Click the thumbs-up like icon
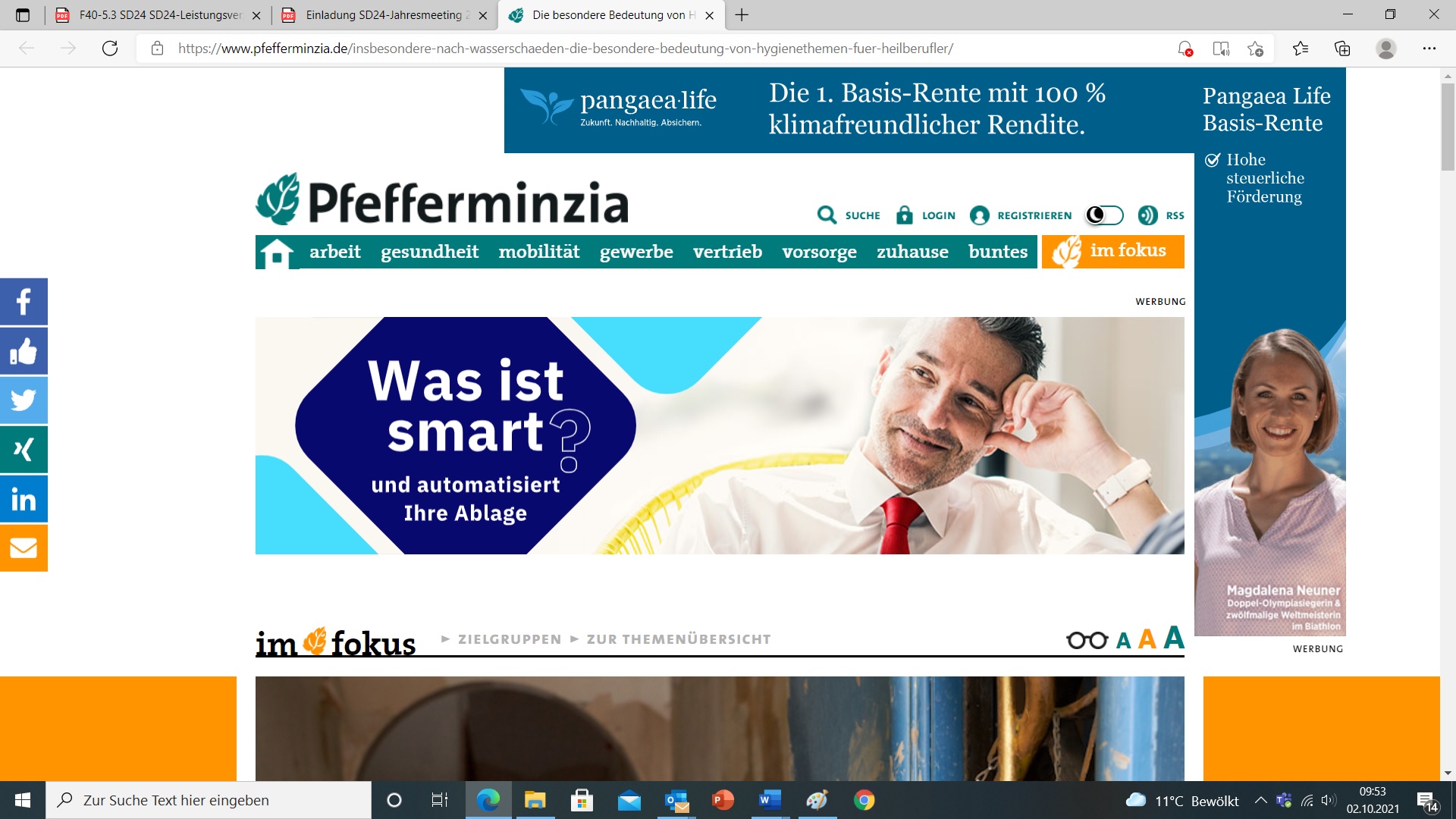This screenshot has width=1456, height=819. pos(24,351)
